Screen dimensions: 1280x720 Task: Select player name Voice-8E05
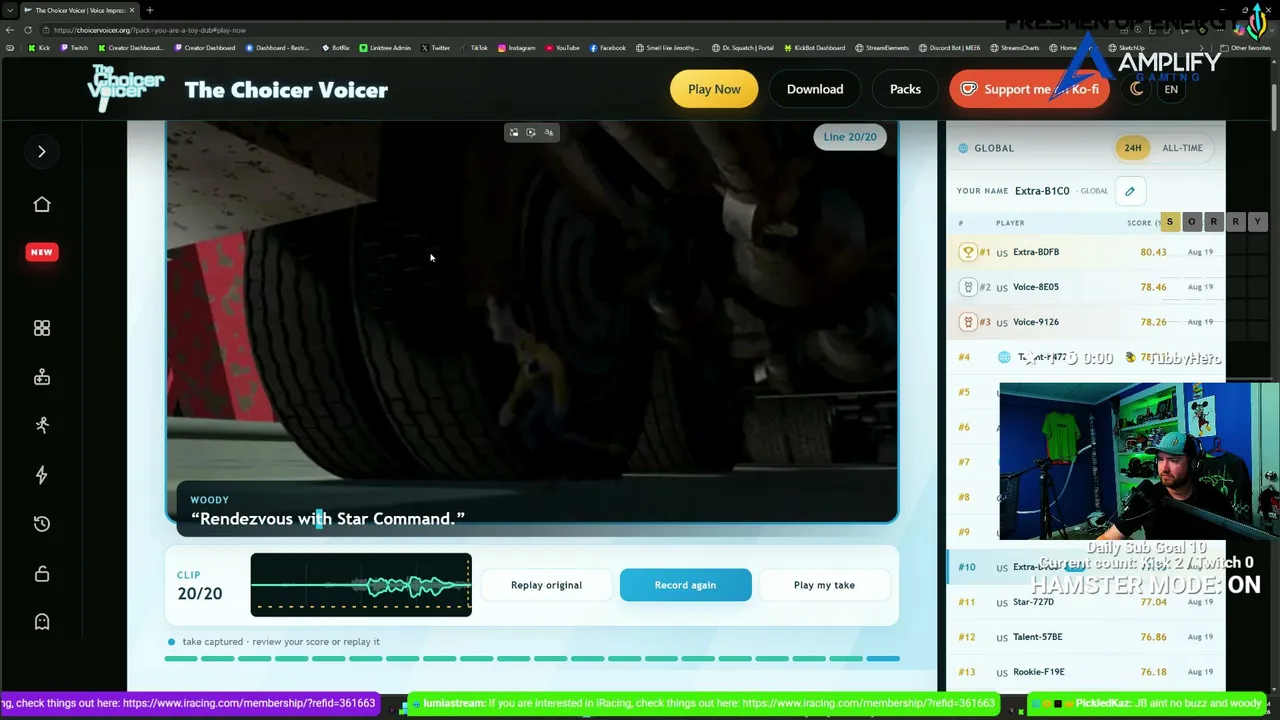1036,287
